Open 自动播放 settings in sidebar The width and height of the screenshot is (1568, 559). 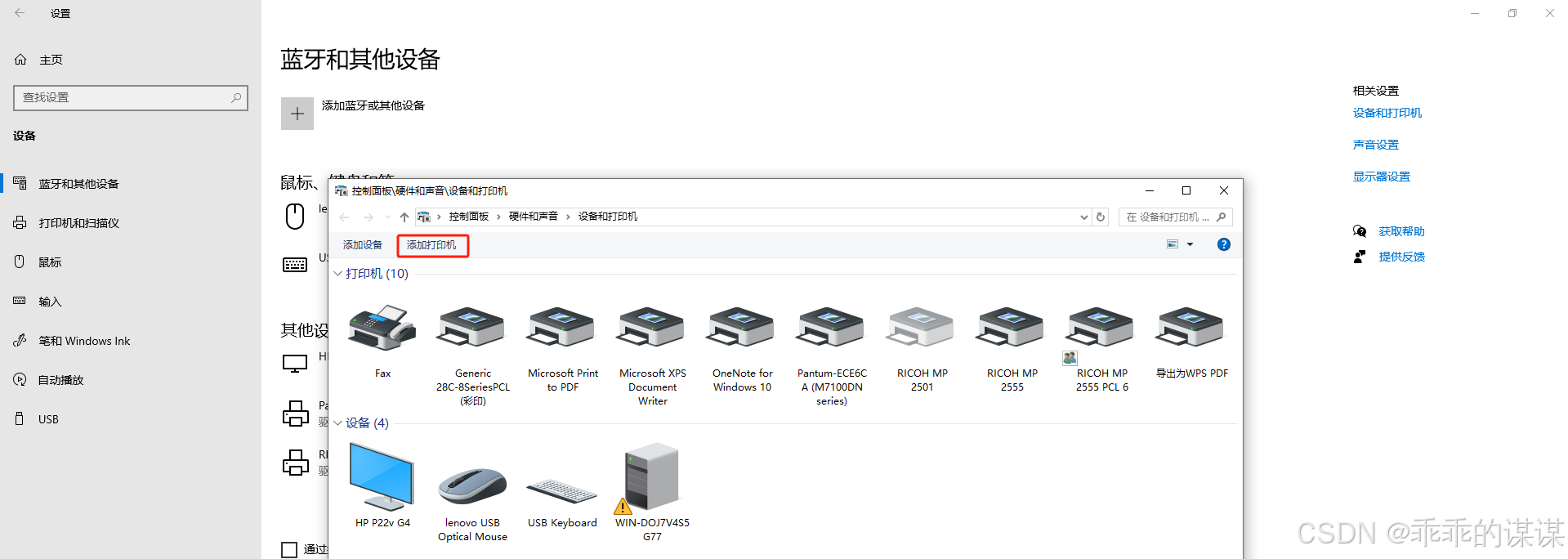point(131,380)
